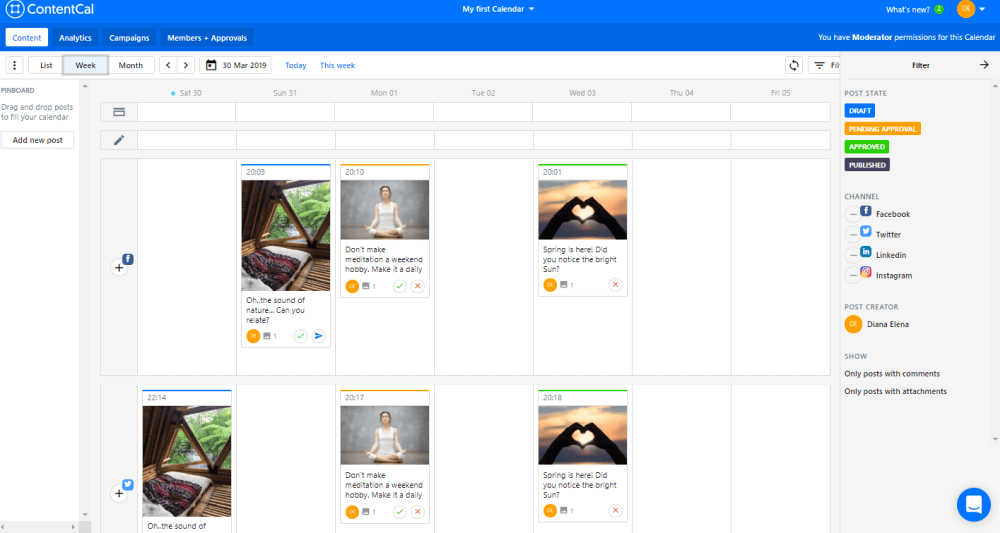
Task: Filter by Approved post state
Action: tap(867, 147)
